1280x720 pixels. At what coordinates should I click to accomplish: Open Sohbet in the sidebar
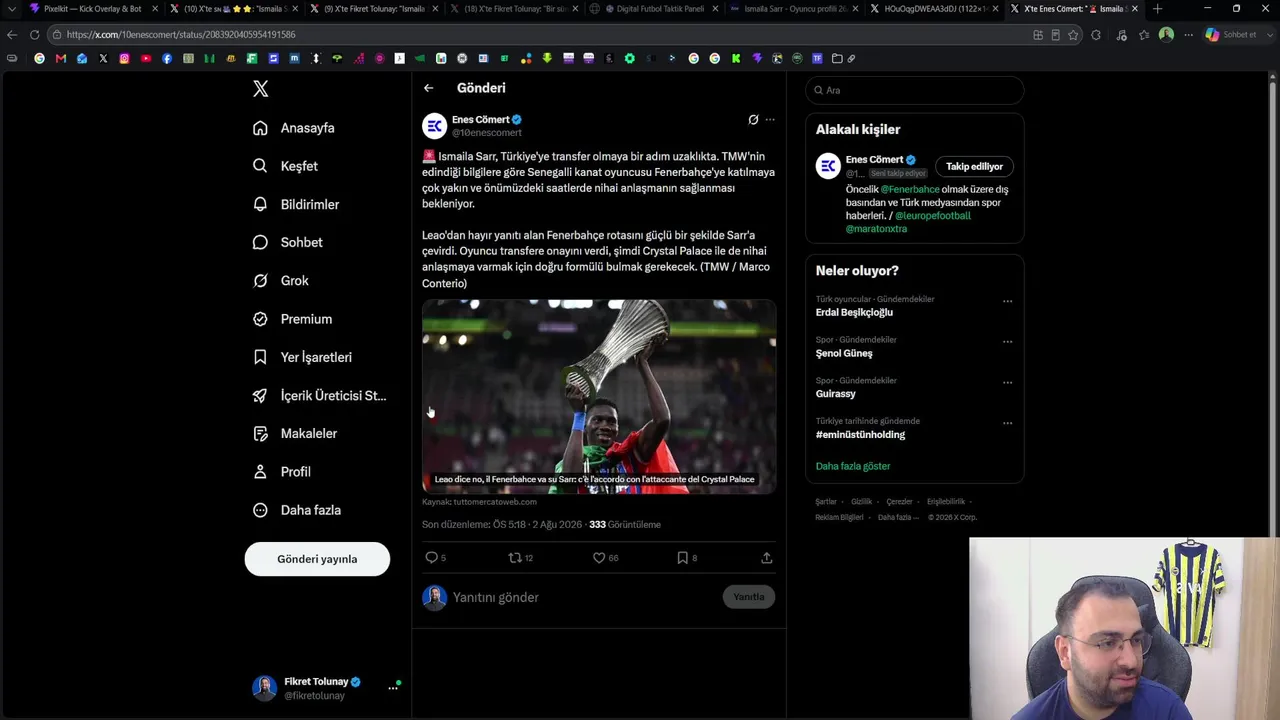pos(288,242)
